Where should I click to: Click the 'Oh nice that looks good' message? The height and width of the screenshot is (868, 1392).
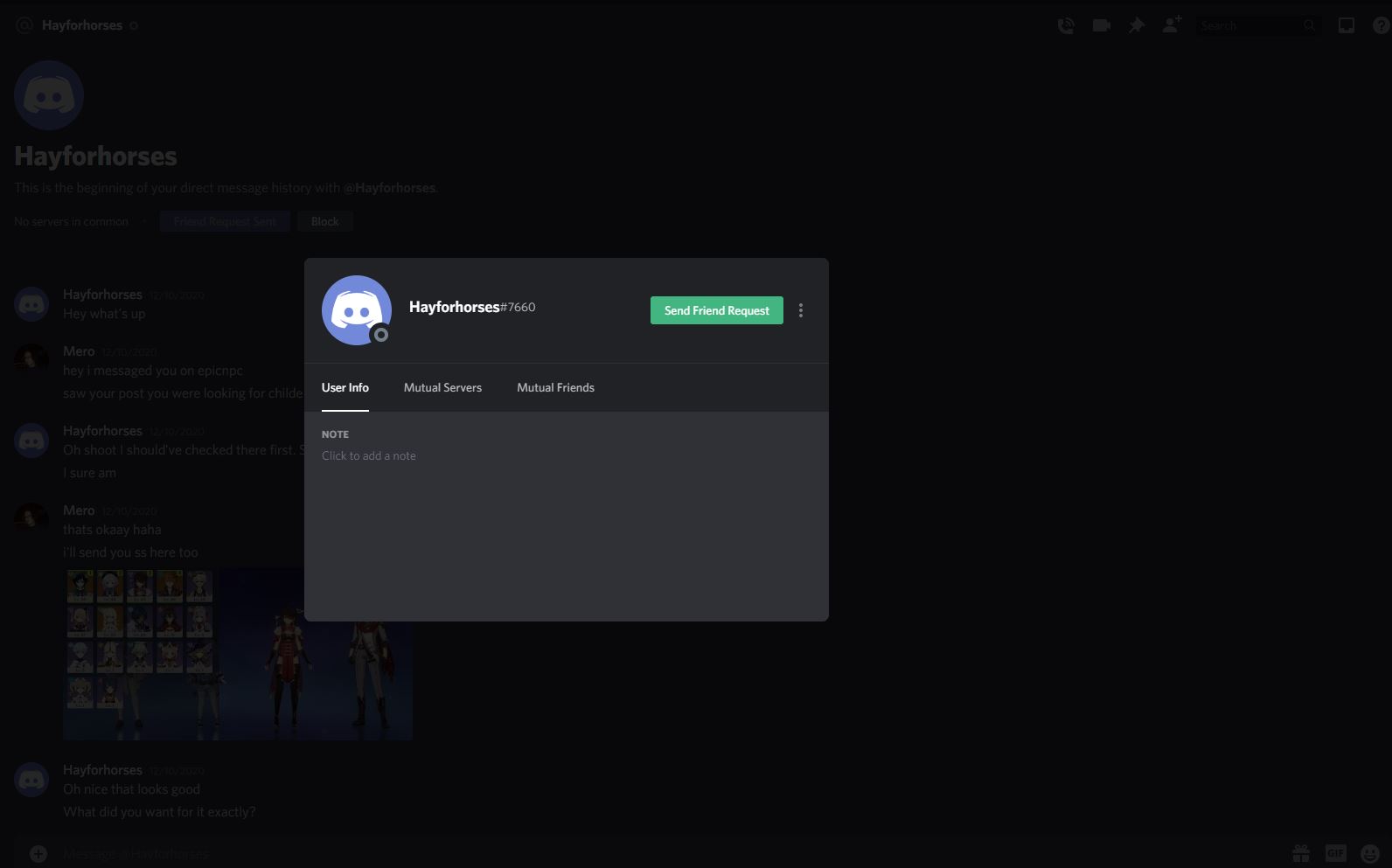click(x=131, y=789)
